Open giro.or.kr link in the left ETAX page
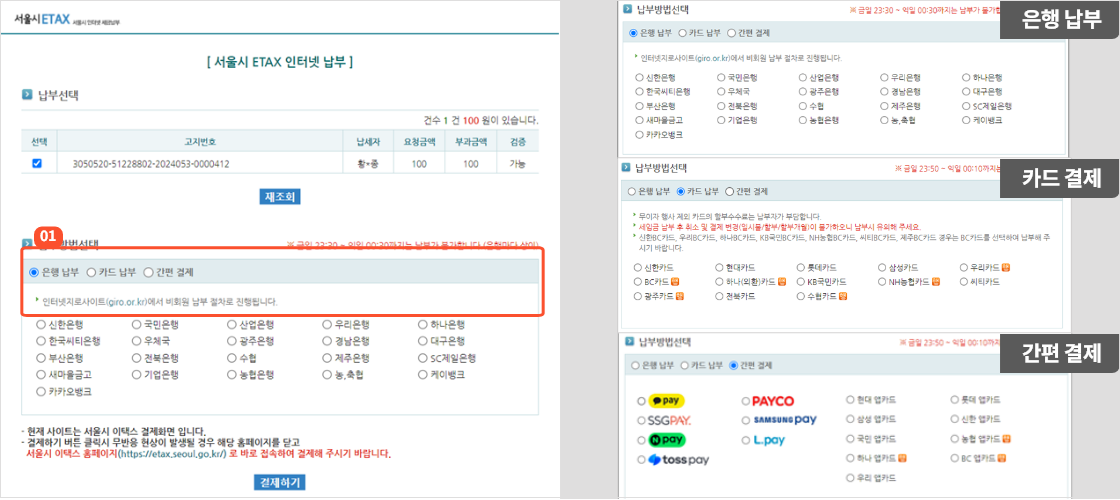 [127, 302]
